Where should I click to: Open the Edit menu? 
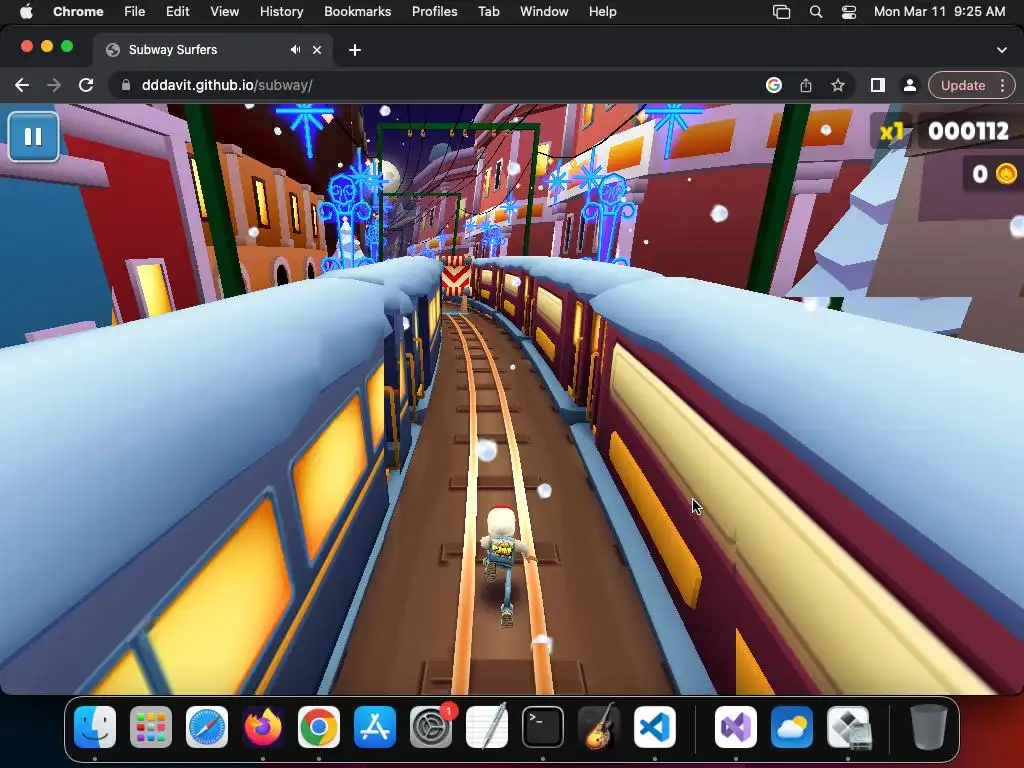(178, 12)
